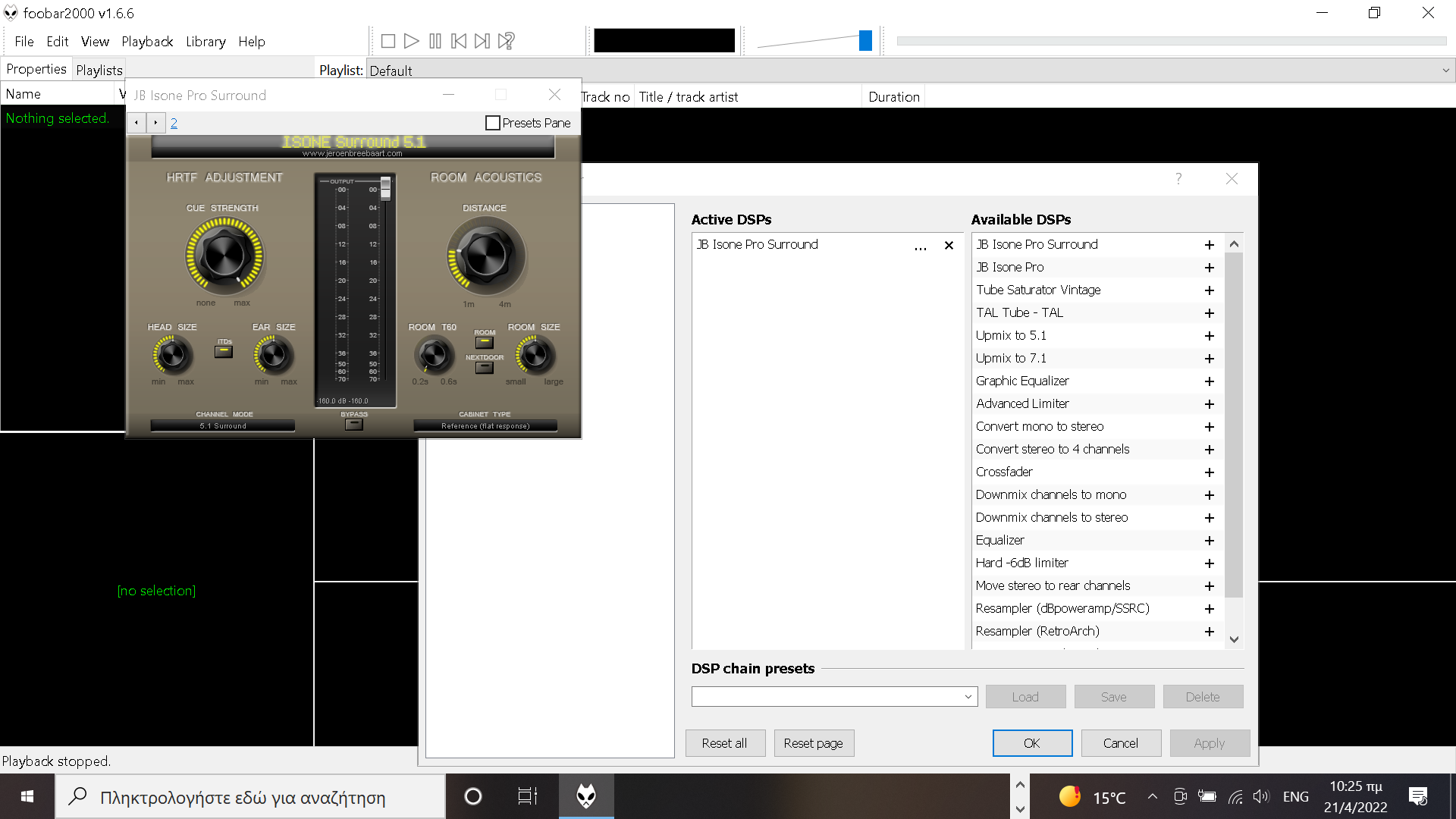The height and width of the screenshot is (819, 1456).
Task: Switch to the Playlists tab
Action: coord(99,70)
